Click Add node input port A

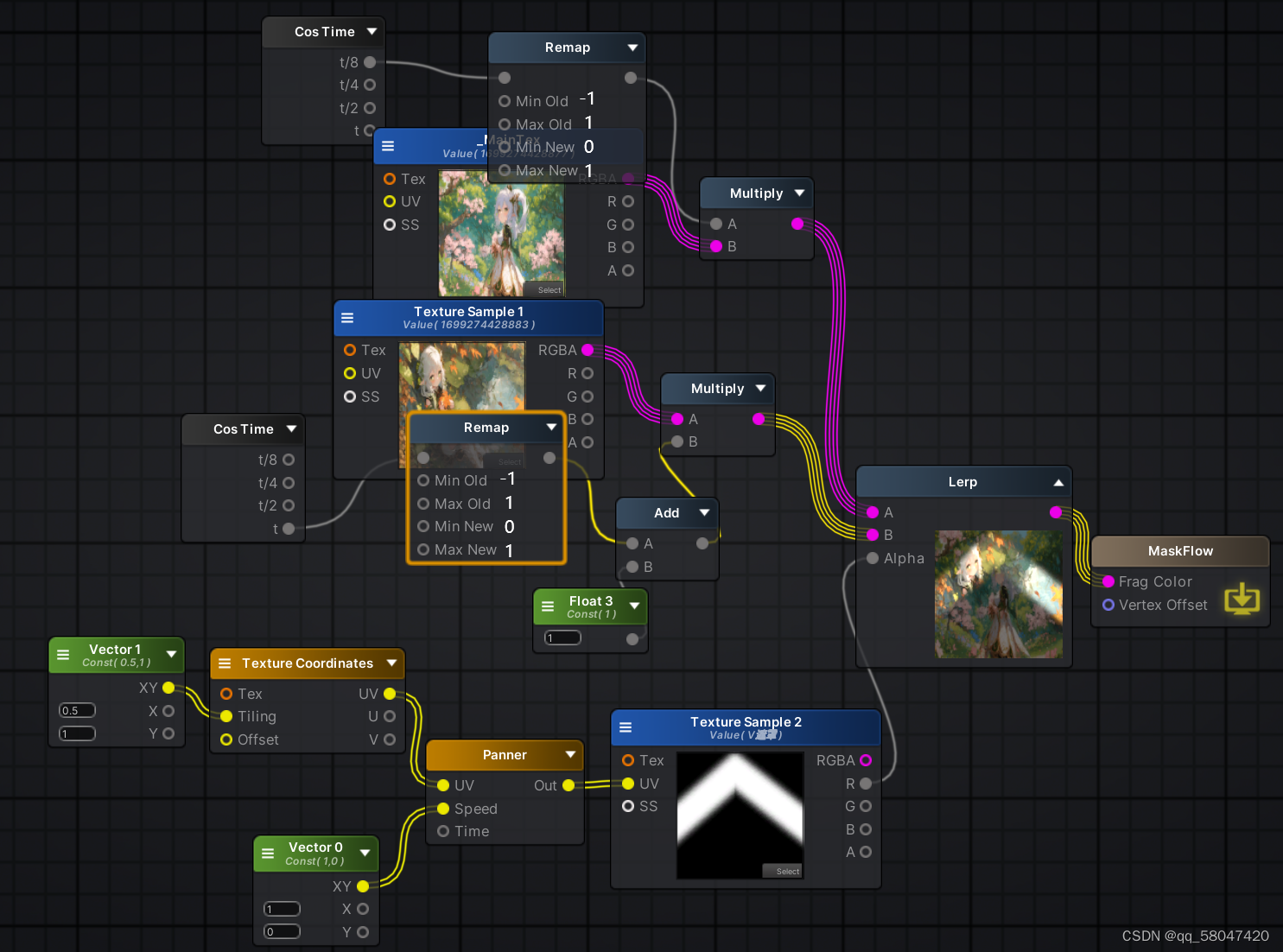[x=632, y=543]
